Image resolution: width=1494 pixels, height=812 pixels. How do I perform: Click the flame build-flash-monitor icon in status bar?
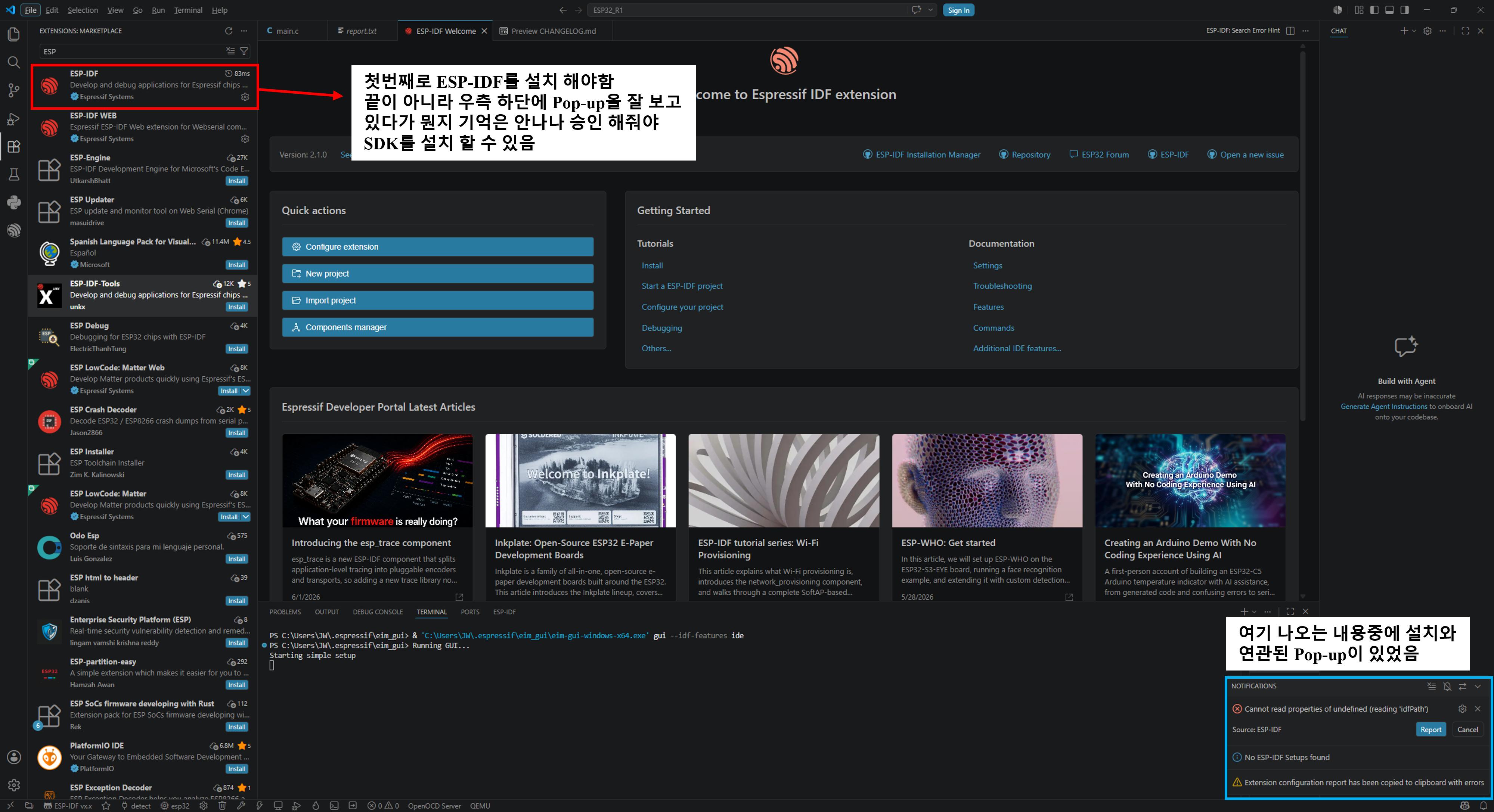click(316, 806)
